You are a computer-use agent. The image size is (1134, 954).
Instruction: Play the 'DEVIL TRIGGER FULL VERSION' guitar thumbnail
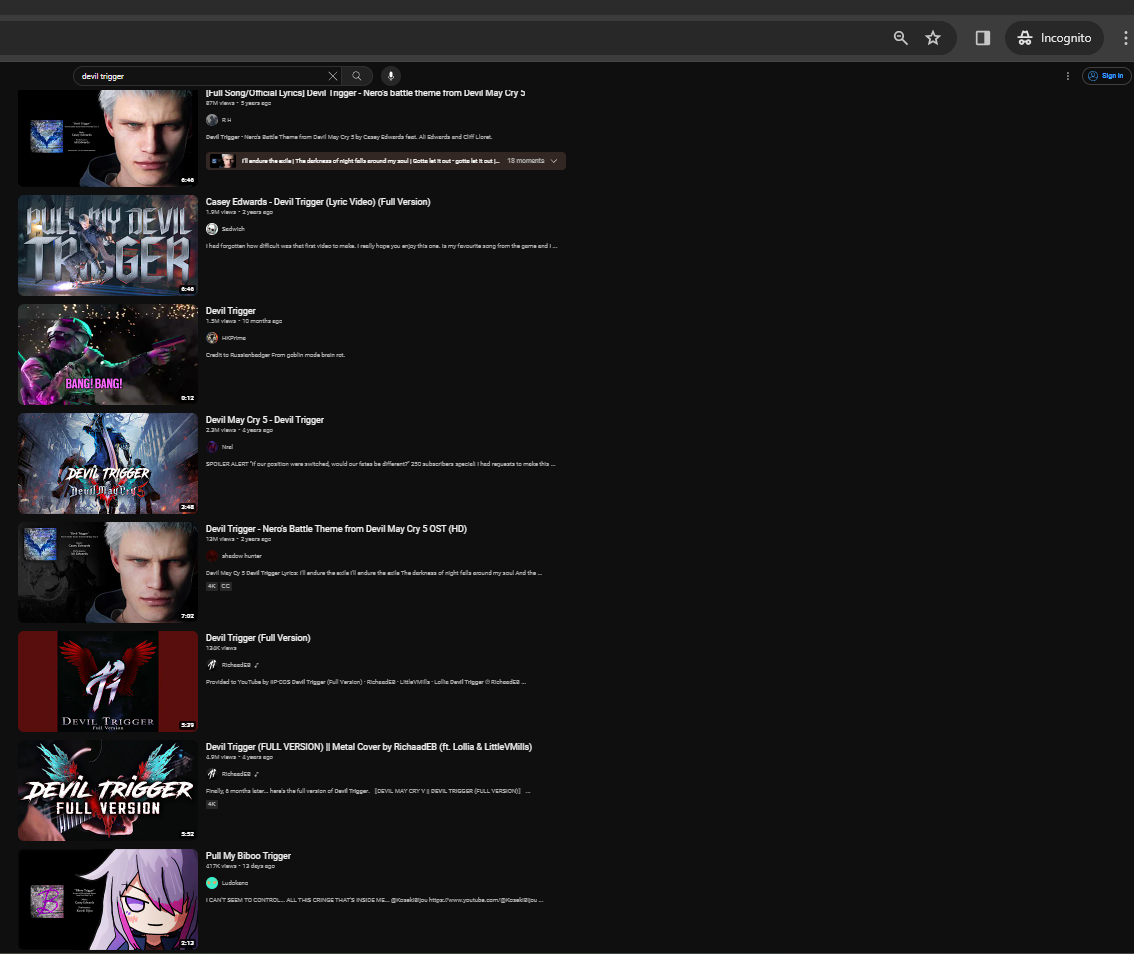click(108, 791)
